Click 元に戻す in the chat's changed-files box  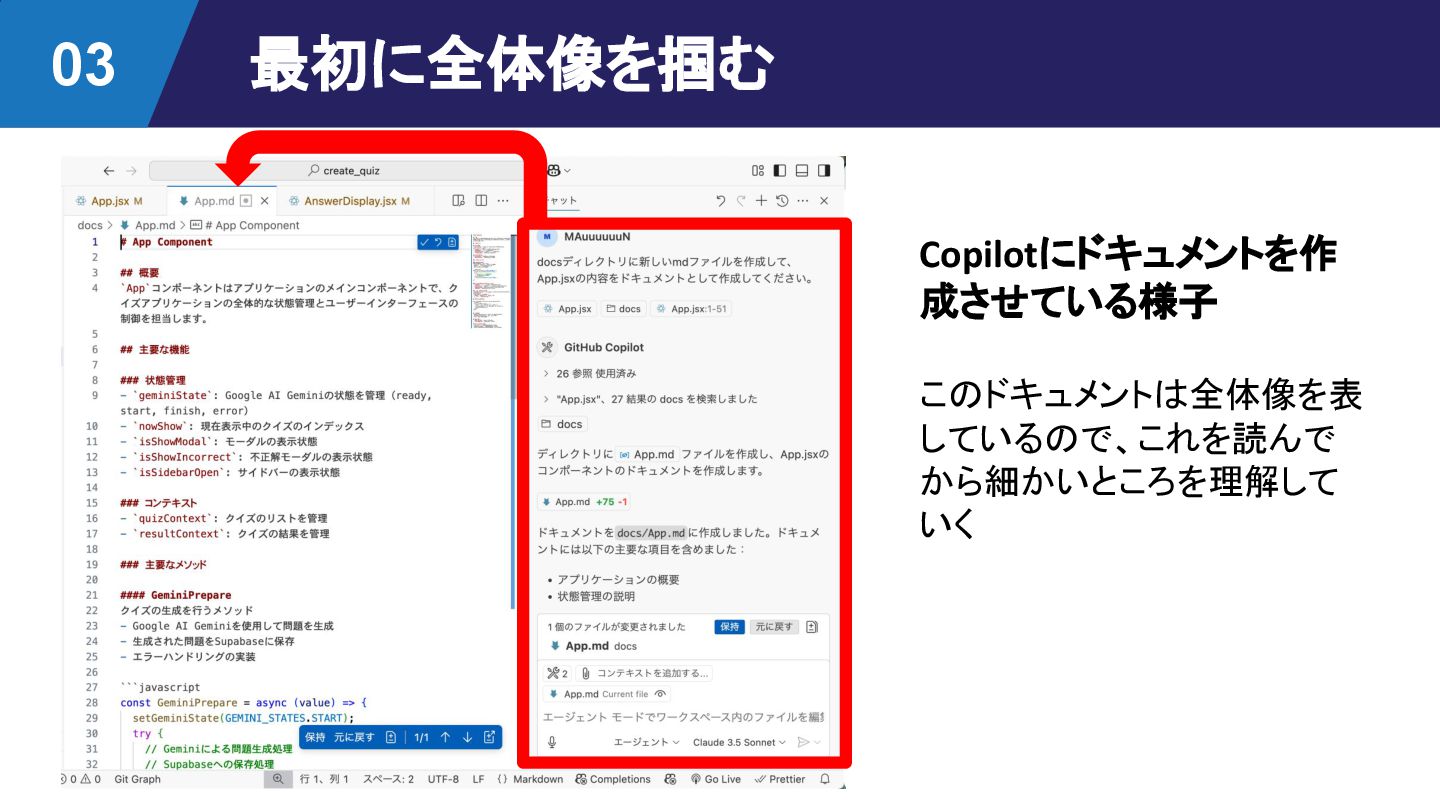click(774, 627)
